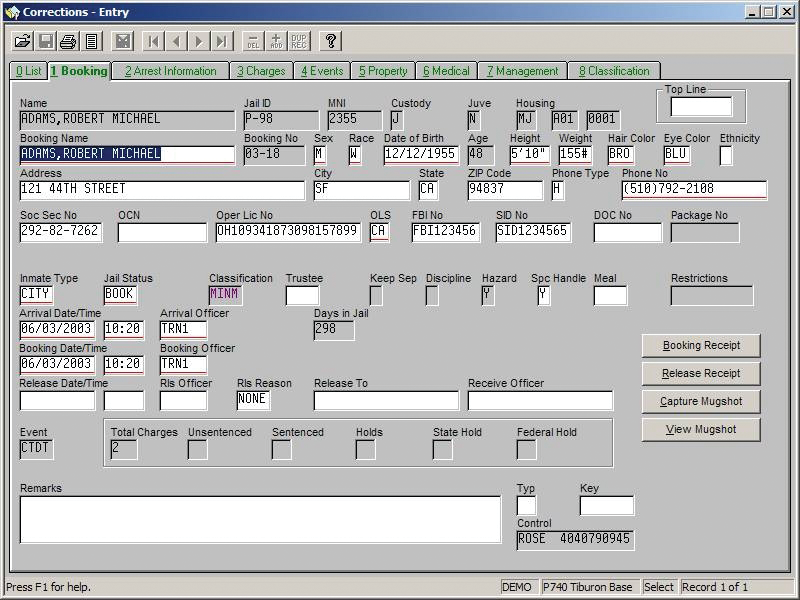Click the Save diskette icon
Viewport: 800px width, 600px height.
[x=45, y=41]
